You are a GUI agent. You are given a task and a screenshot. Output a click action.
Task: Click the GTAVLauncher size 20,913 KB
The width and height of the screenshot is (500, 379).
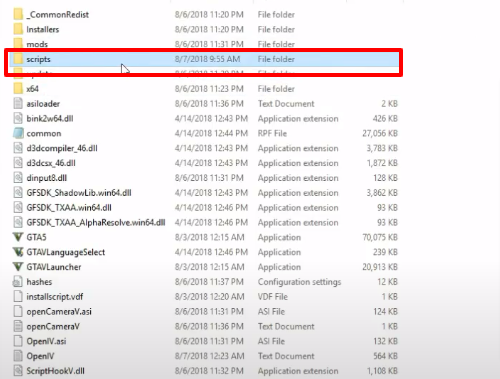(380, 267)
